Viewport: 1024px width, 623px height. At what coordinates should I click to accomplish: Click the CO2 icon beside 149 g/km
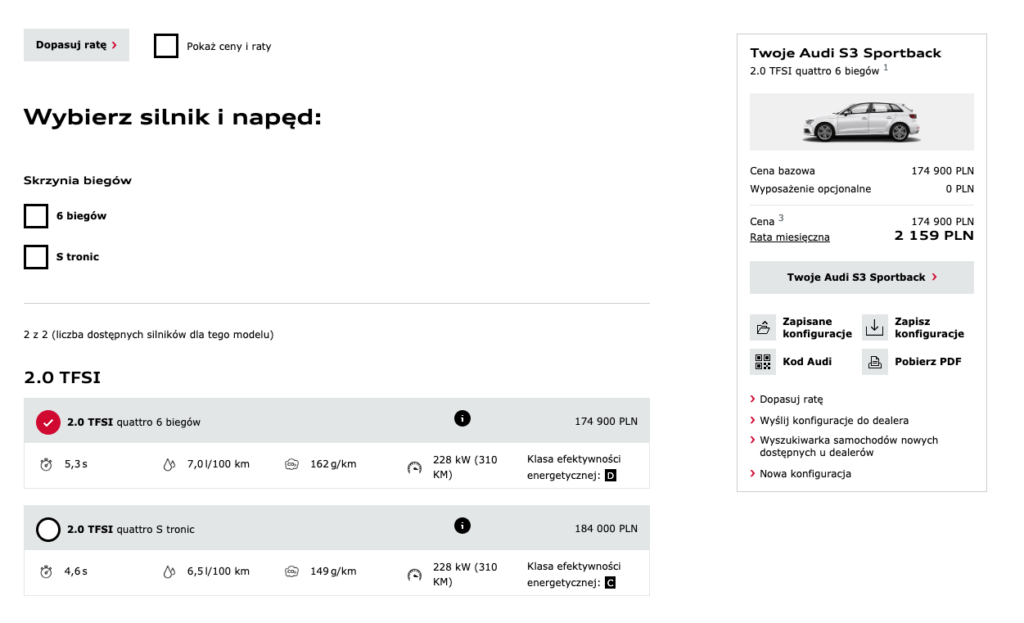point(292,571)
